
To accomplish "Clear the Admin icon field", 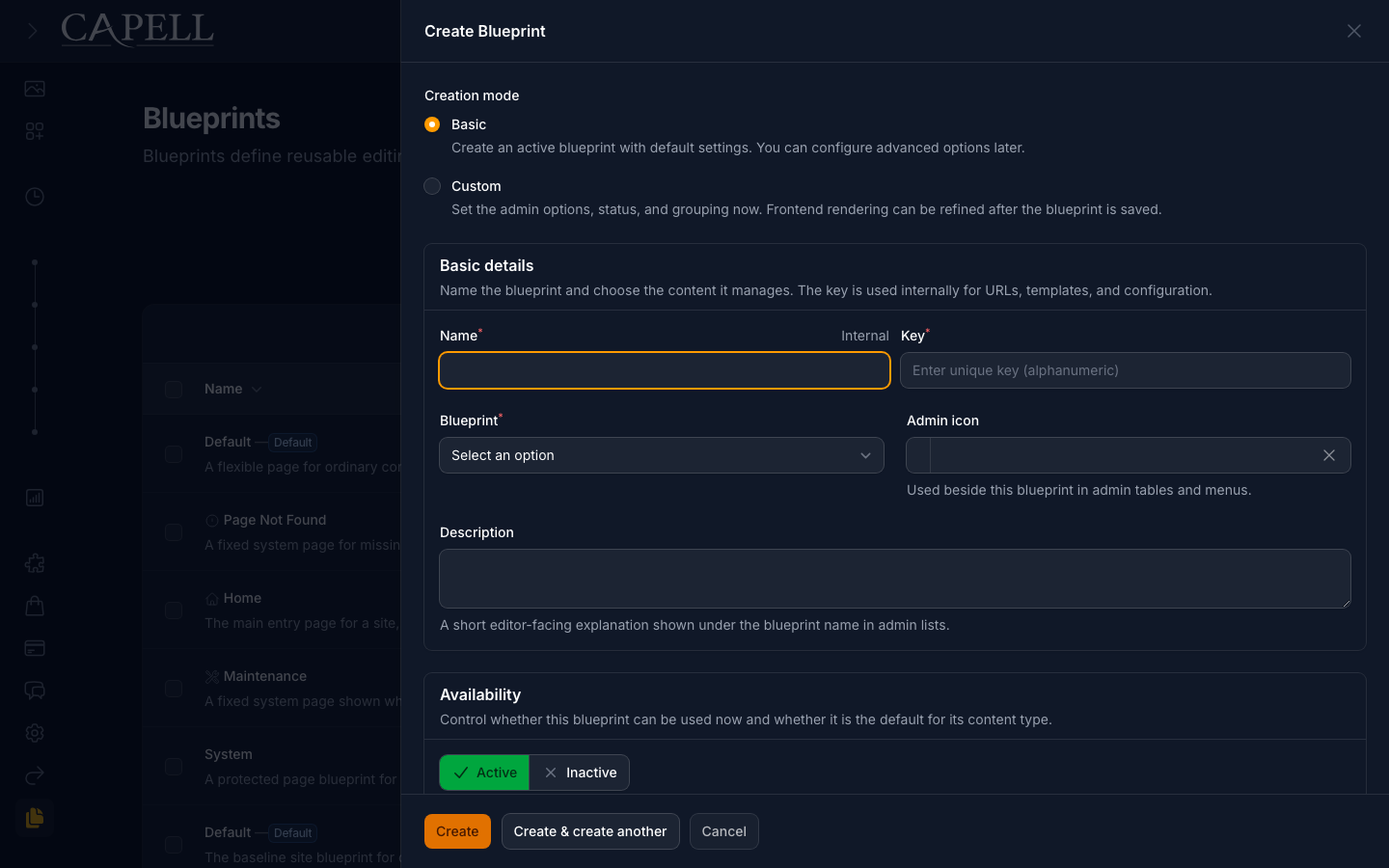I will click(x=1329, y=455).
